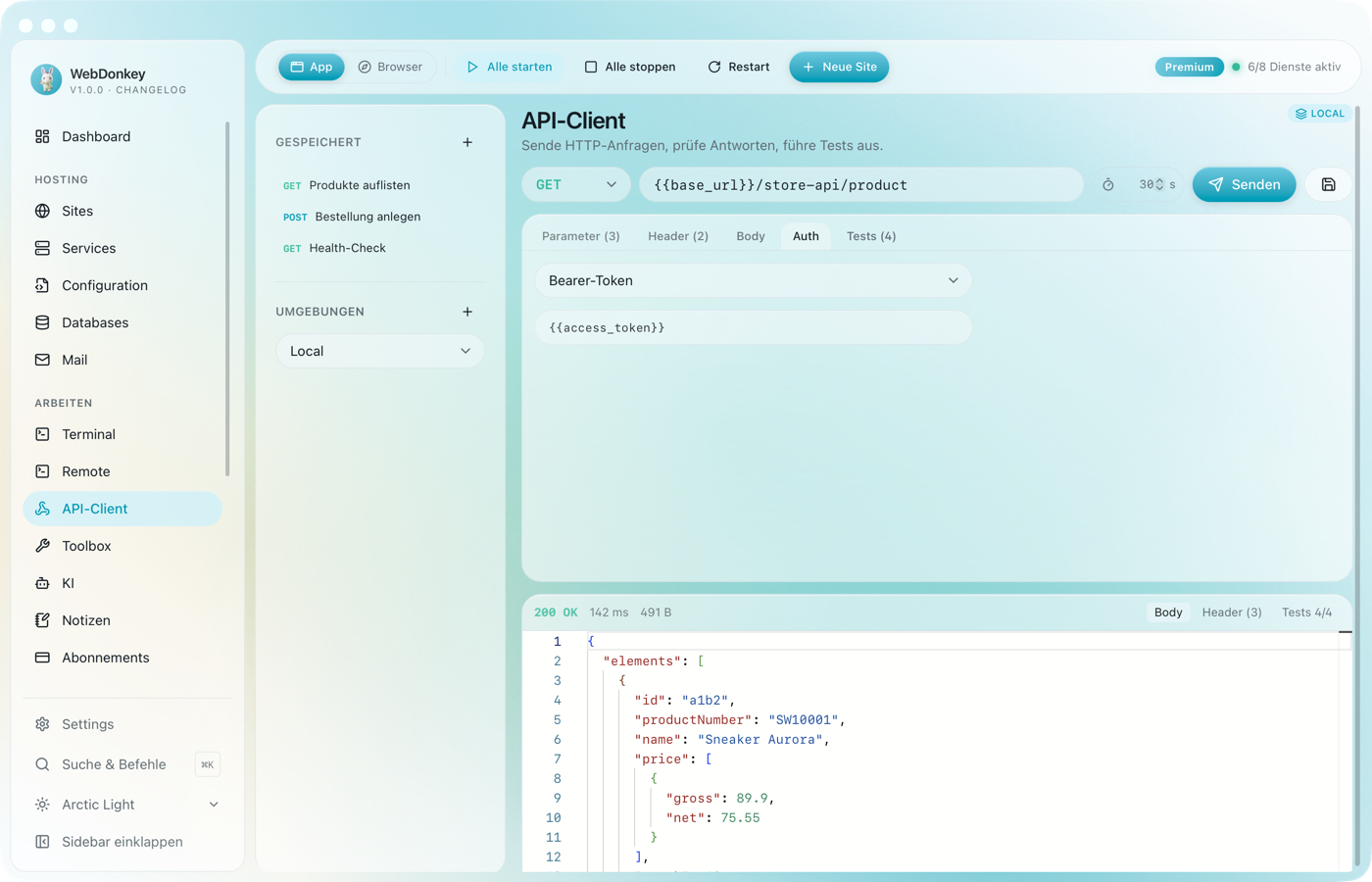Click the Premium badge
The image size is (1372, 882).
[x=1190, y=67]
